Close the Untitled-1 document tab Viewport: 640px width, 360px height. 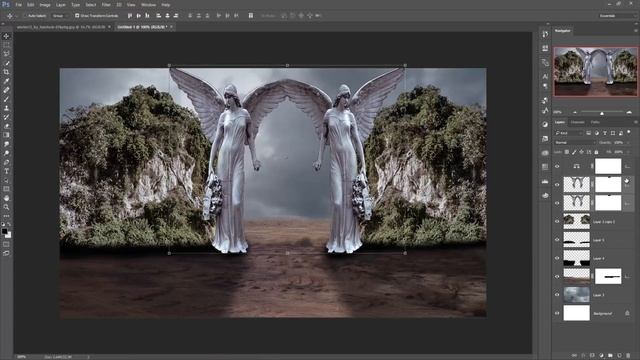click(171, 27)
